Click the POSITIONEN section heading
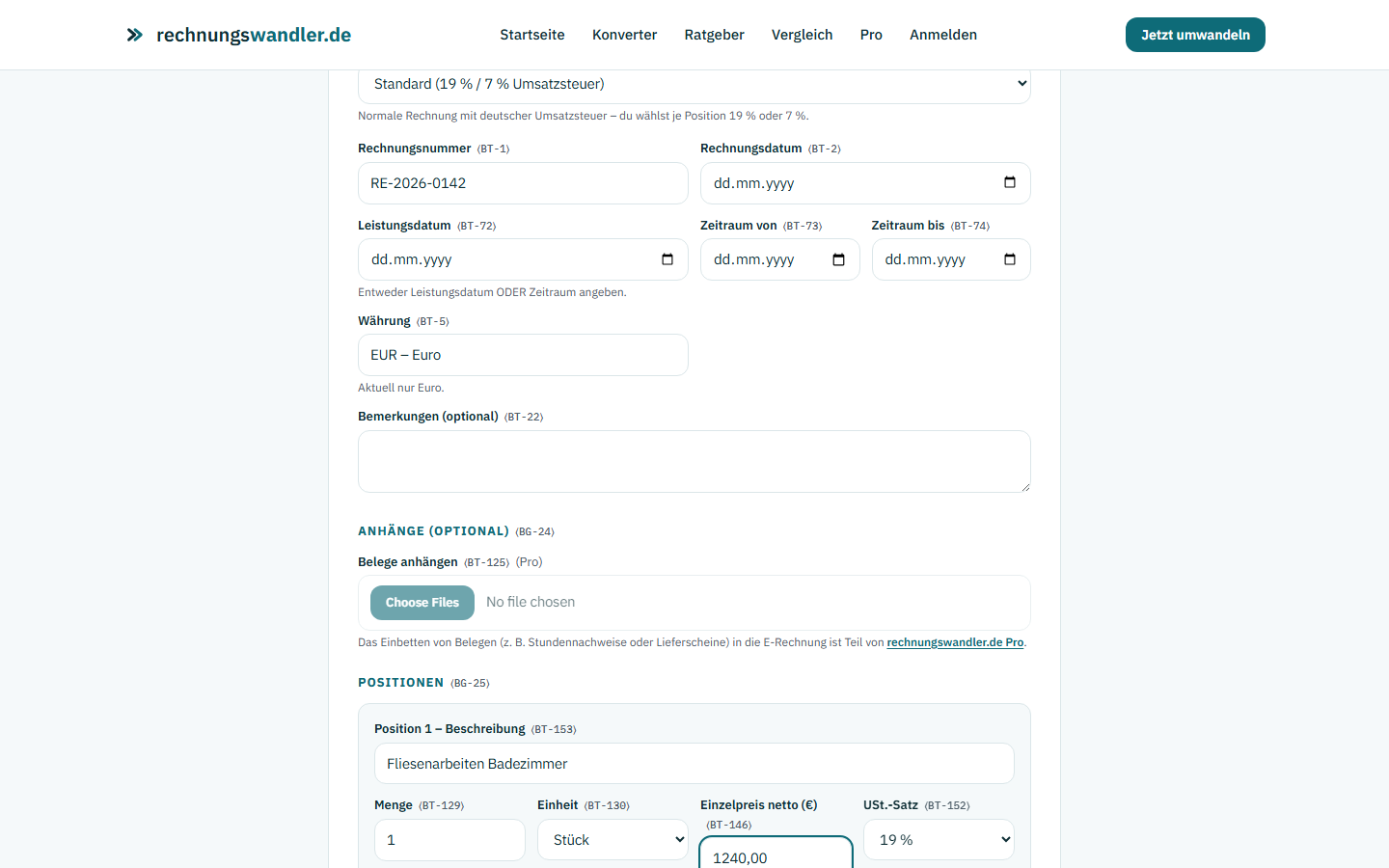Viewport: 1389px width, 868px height. tap(401, 683)
